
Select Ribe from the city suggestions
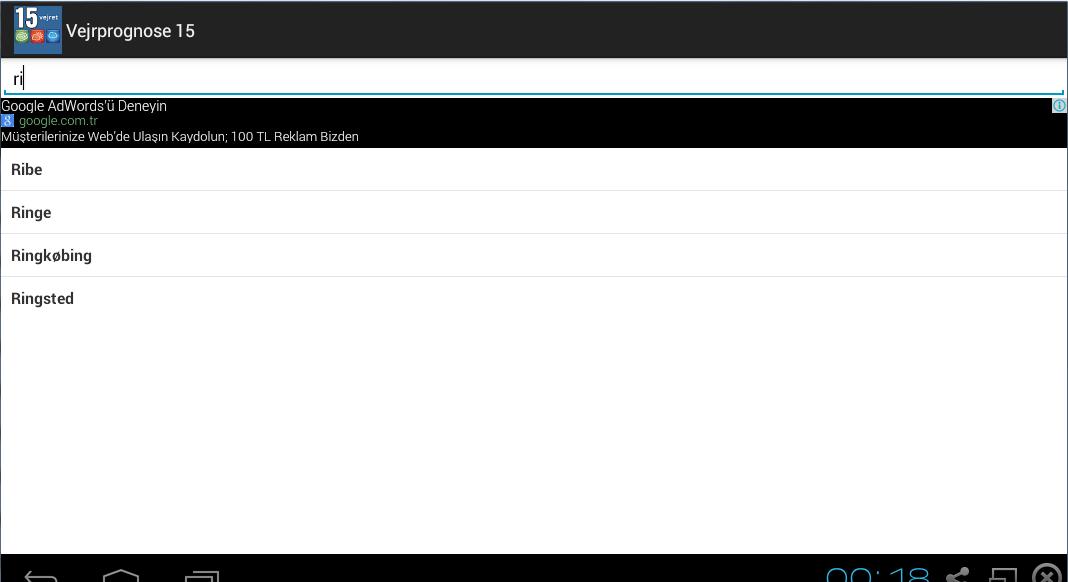click(x=27, y=170)
